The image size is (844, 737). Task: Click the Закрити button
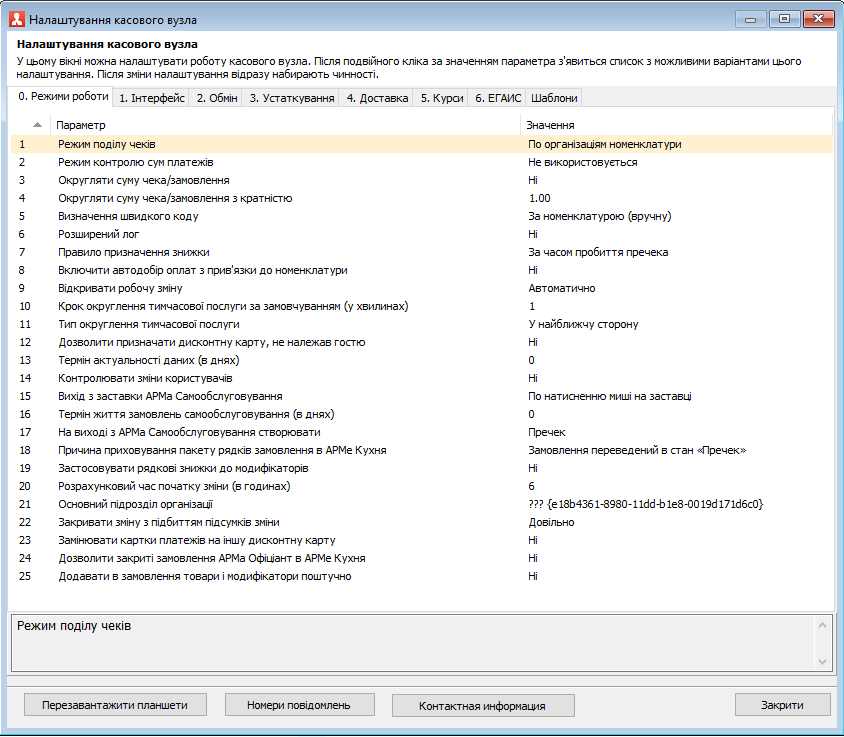782,705
